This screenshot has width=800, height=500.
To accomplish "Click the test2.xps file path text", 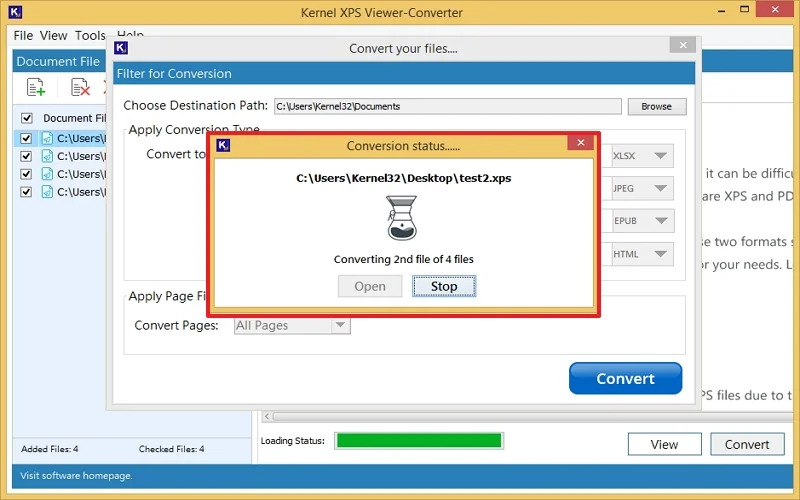I will 404,178.
